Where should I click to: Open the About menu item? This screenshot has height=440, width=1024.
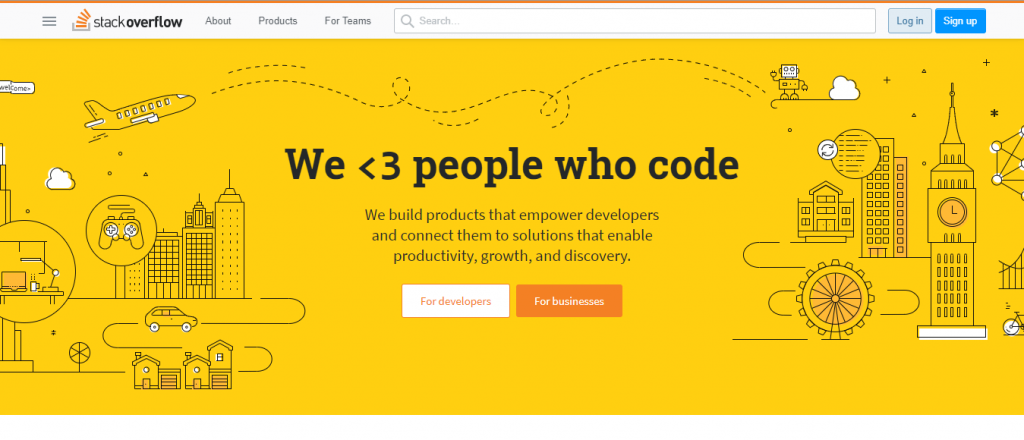218,21
